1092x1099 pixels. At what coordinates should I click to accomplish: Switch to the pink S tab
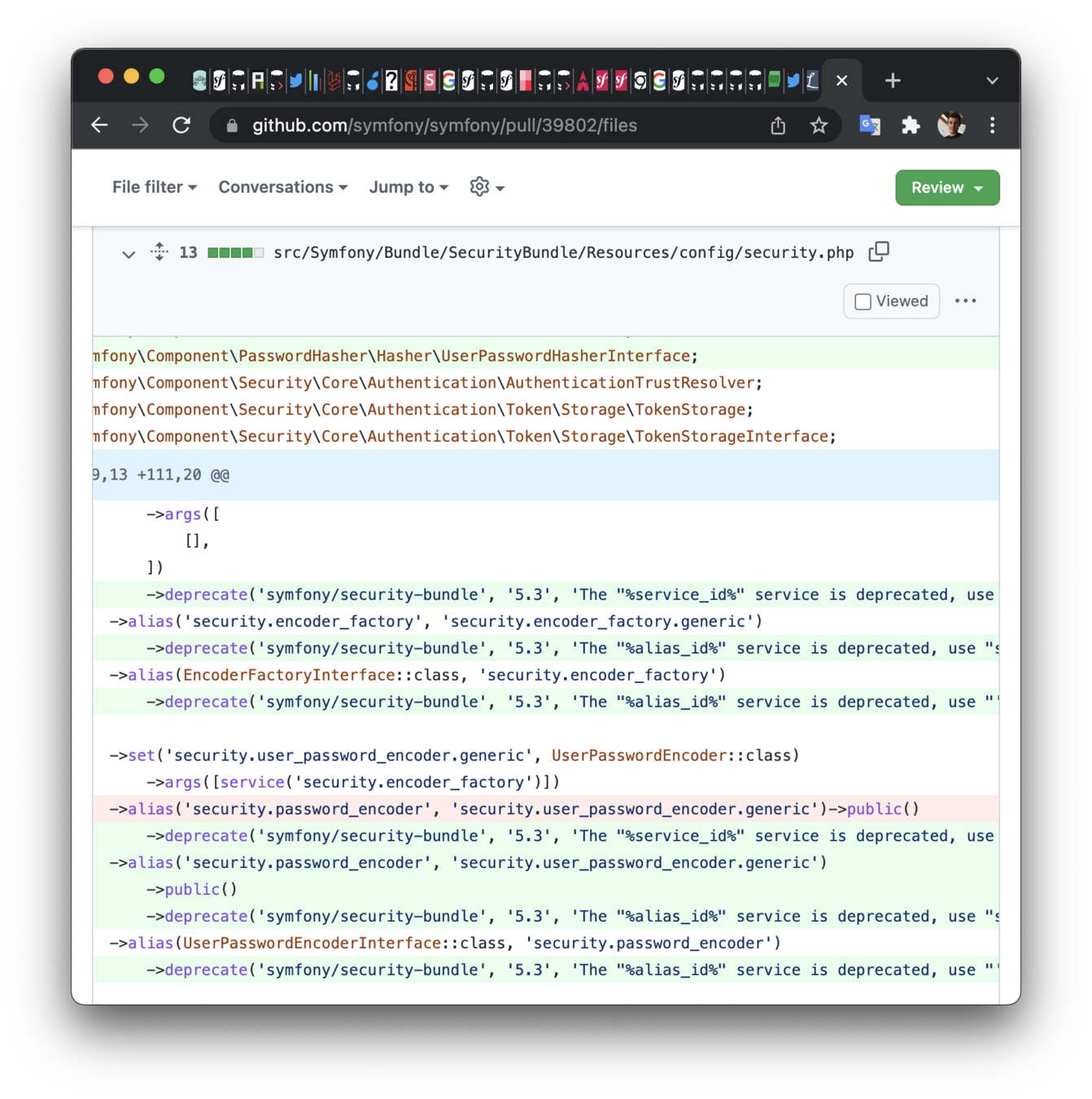(430, 81)
